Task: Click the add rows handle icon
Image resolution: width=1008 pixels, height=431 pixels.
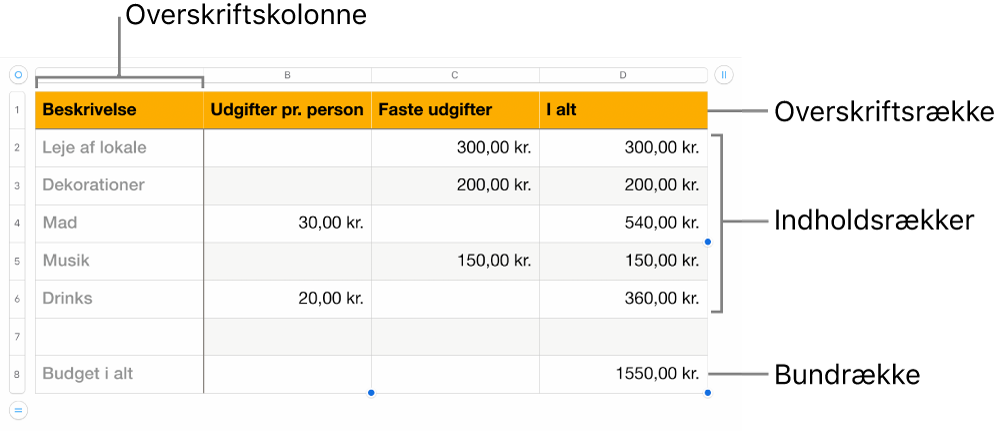Action: (x=18, y=409)
